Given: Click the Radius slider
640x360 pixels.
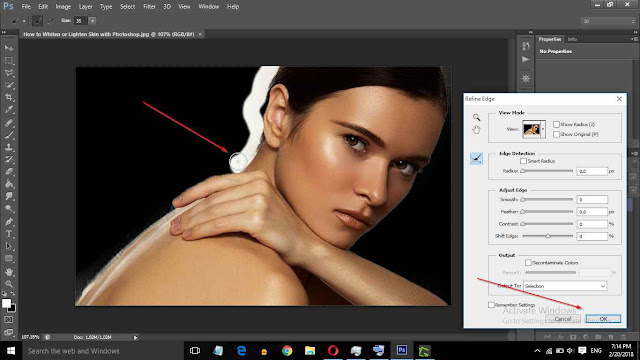Looking at the screenshot, I should [x=547, y=171].
